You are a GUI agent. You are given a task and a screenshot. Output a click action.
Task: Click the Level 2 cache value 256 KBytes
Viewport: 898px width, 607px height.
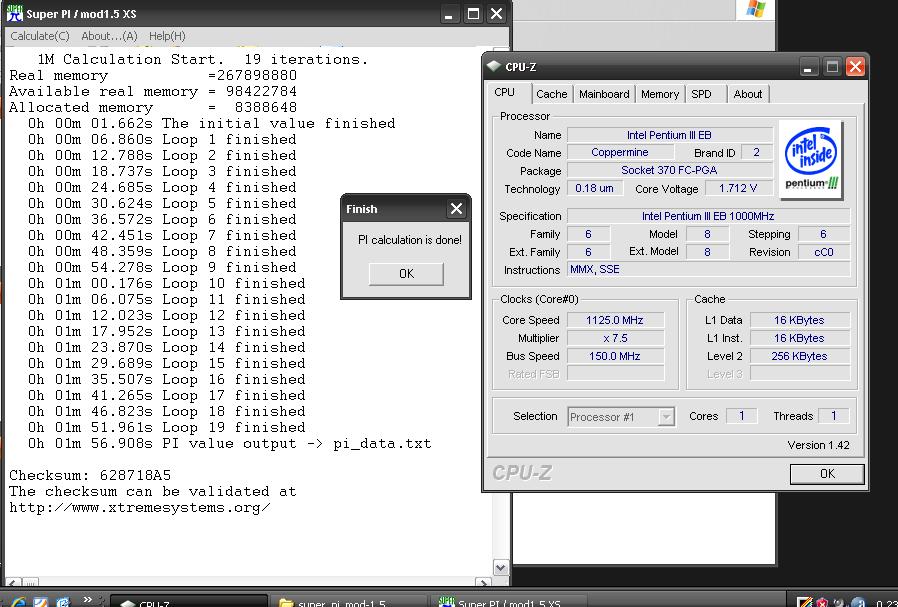[x=799, y=356]
